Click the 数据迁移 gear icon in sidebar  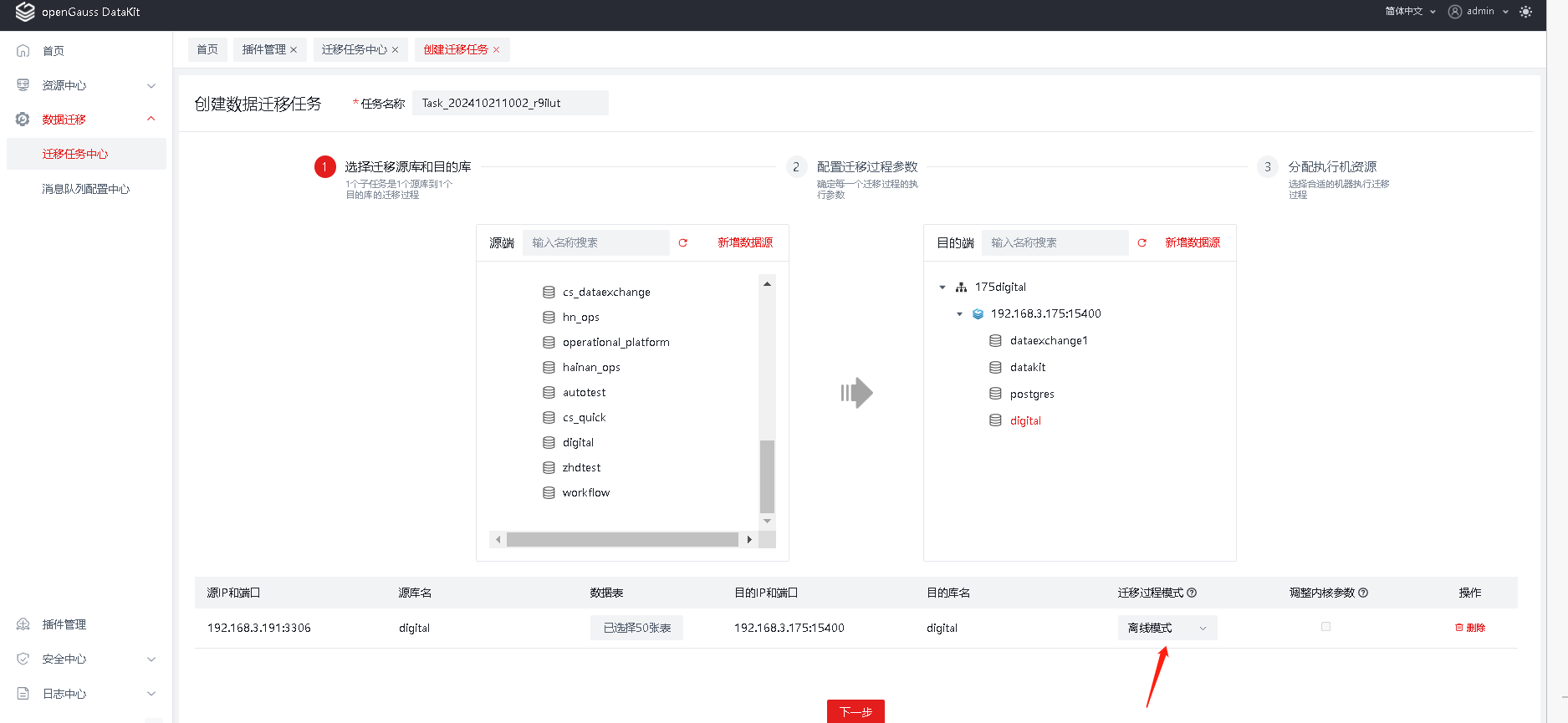click(23, 120)
